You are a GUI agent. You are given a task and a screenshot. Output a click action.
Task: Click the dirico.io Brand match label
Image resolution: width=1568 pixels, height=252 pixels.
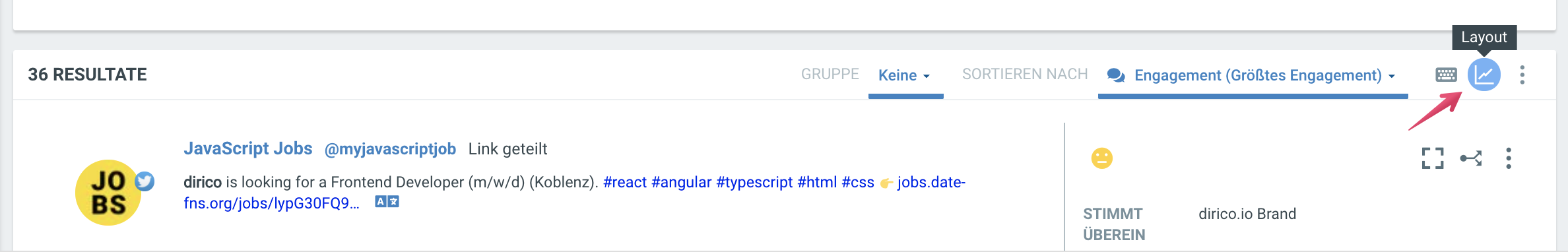(1247, 214)
